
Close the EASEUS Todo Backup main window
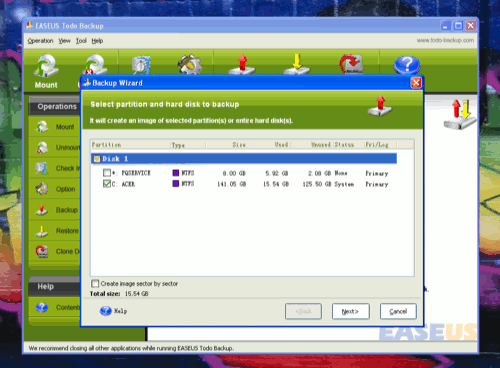pos(471,26)
